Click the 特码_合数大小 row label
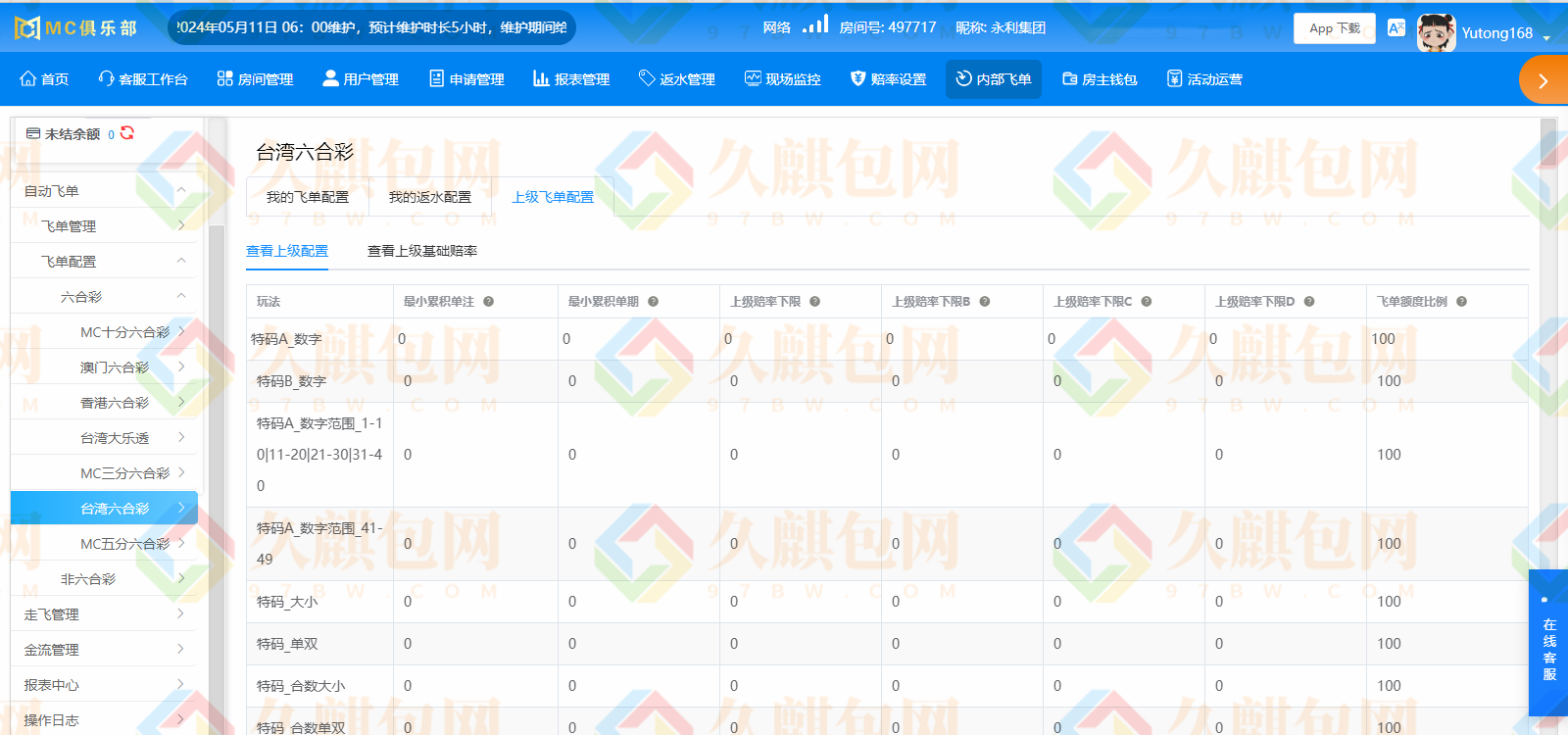Viewport: 1568px width, 735px height. click(x=301, y=686)
